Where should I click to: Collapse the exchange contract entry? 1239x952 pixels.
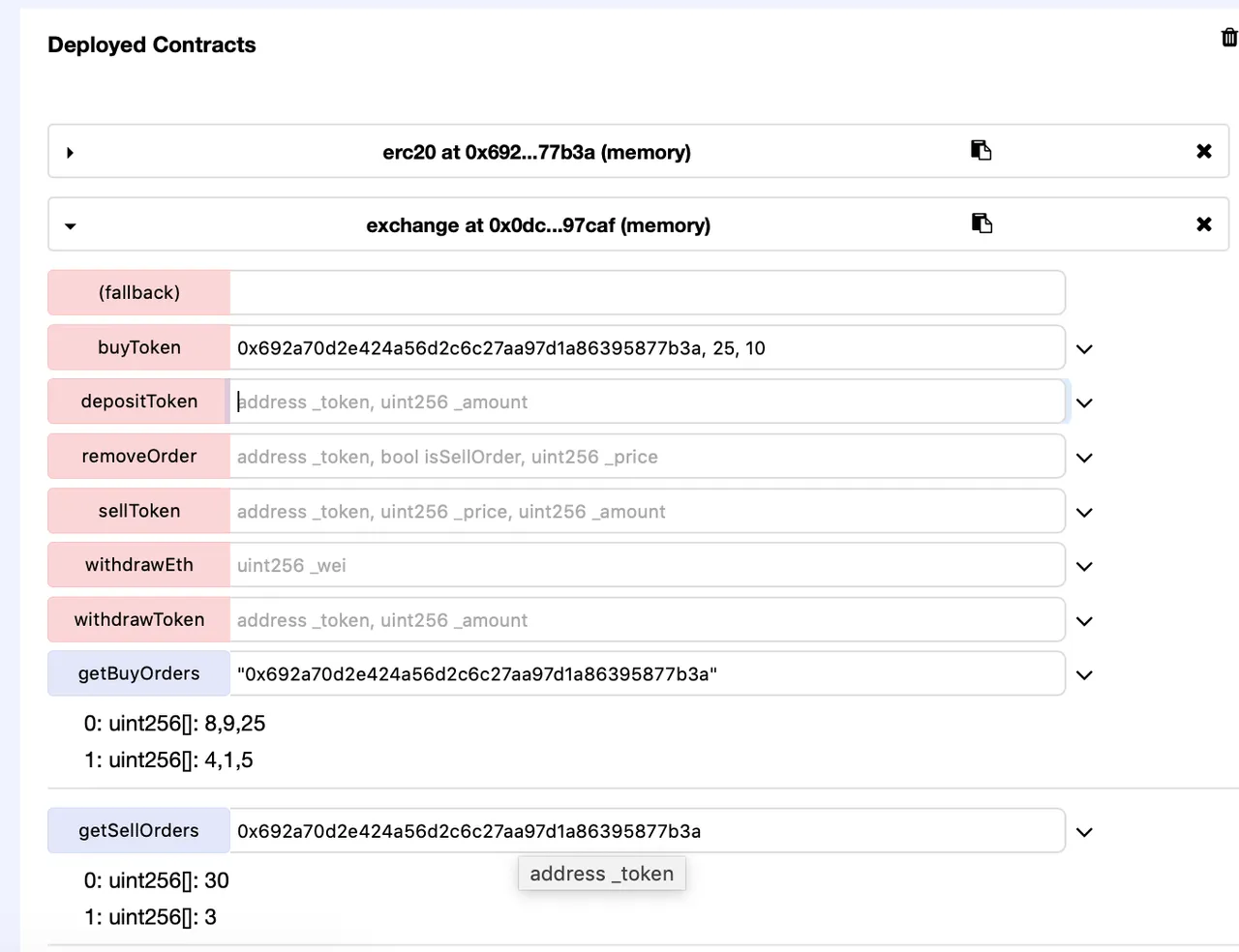click(70, 226)
